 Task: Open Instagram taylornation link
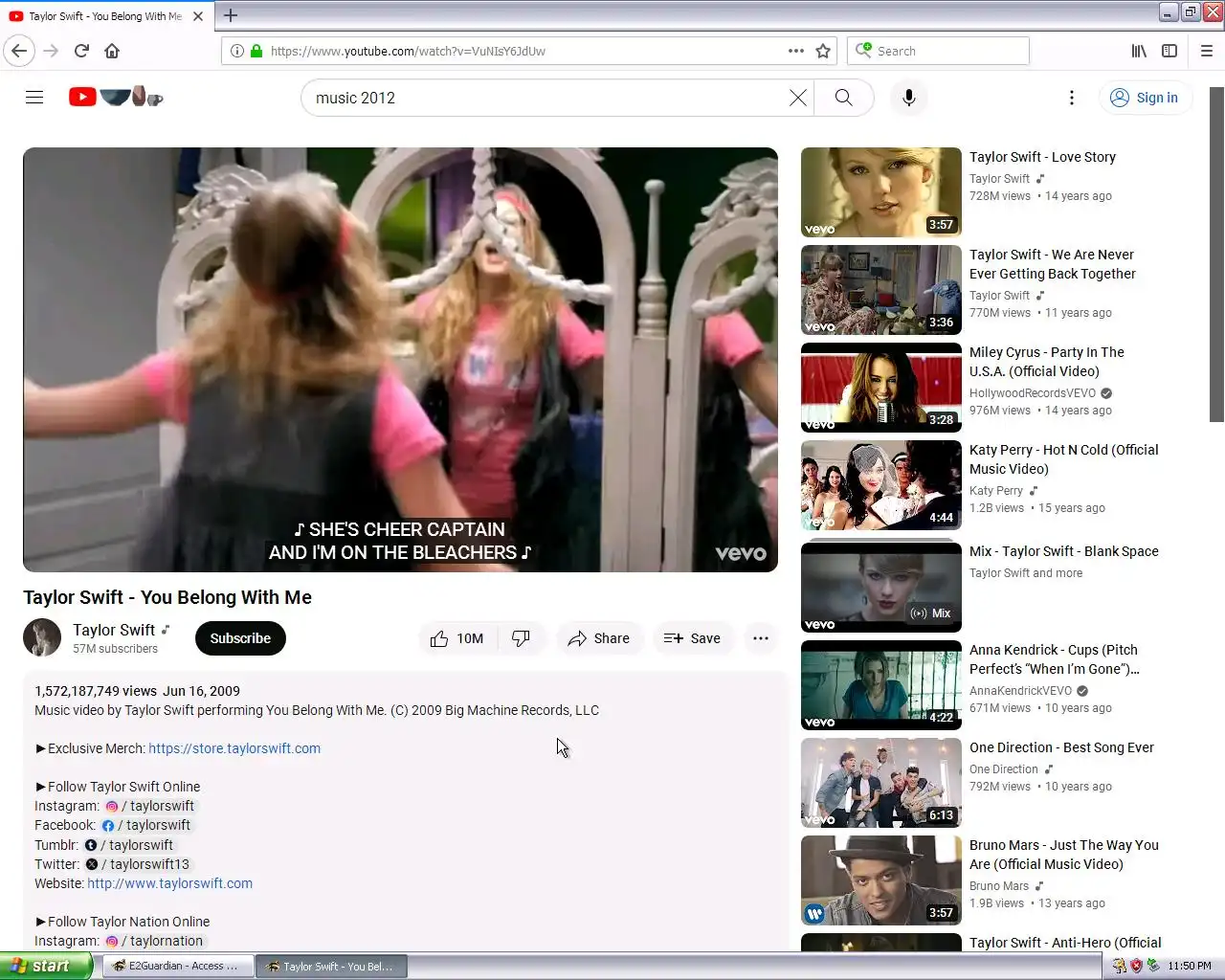click(154, 941)
